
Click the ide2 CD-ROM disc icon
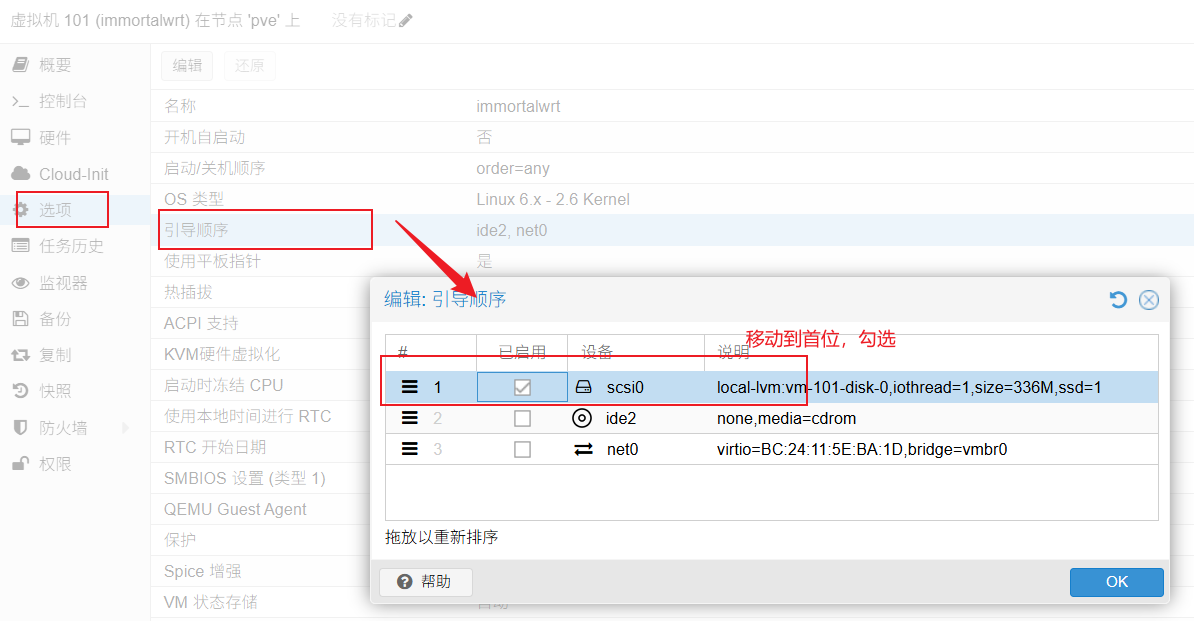[x=582, y=418]
